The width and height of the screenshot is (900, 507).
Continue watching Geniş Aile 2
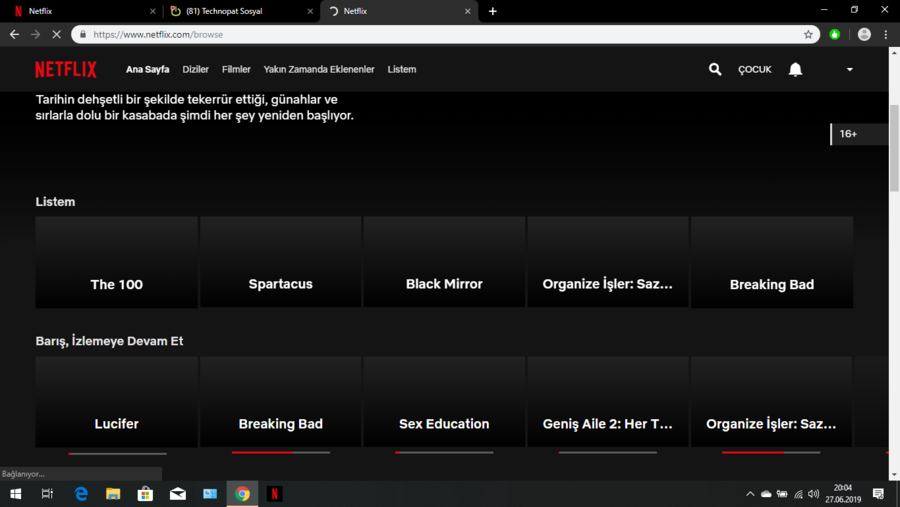click(608, 401)
